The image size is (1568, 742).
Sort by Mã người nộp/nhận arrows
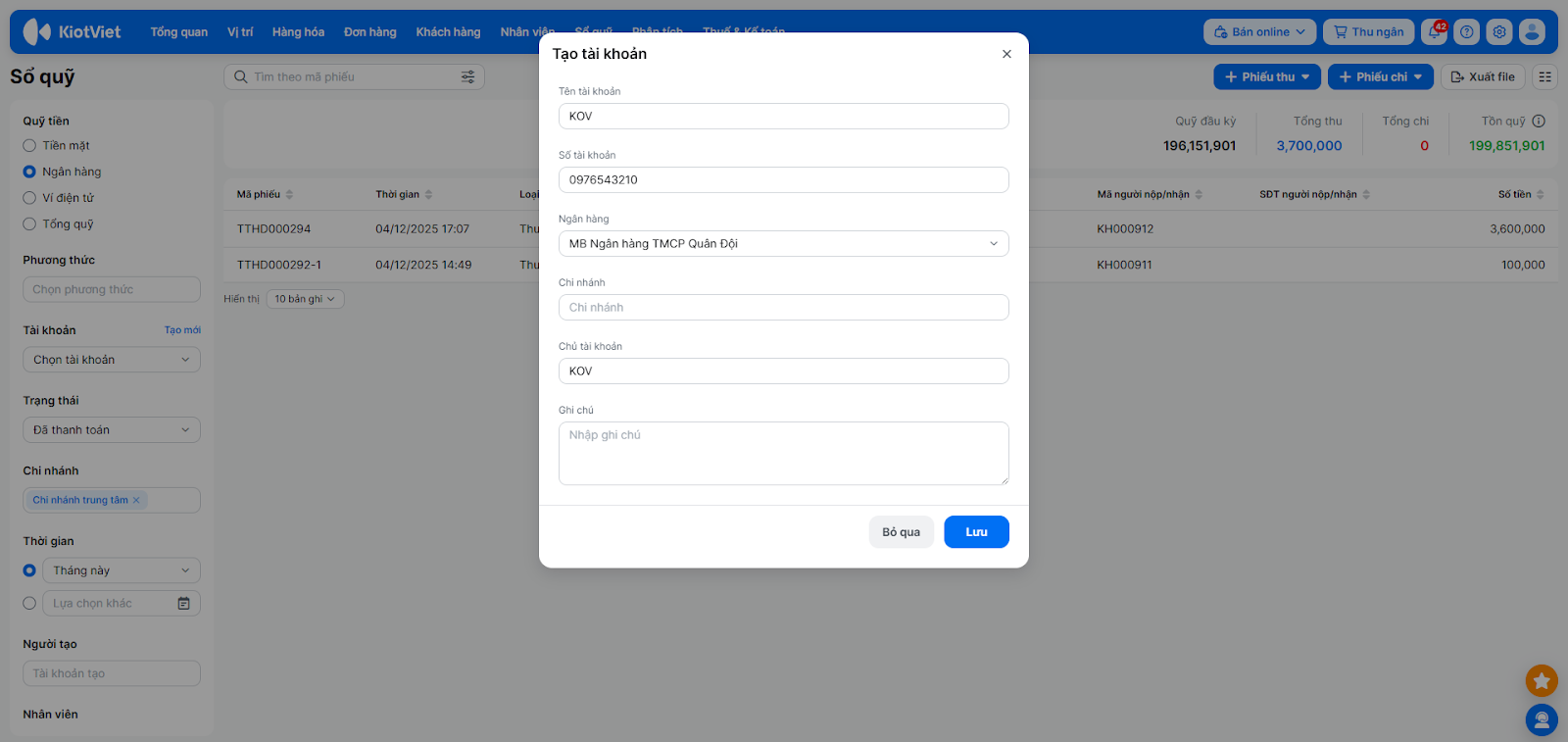coord(1199,194)
